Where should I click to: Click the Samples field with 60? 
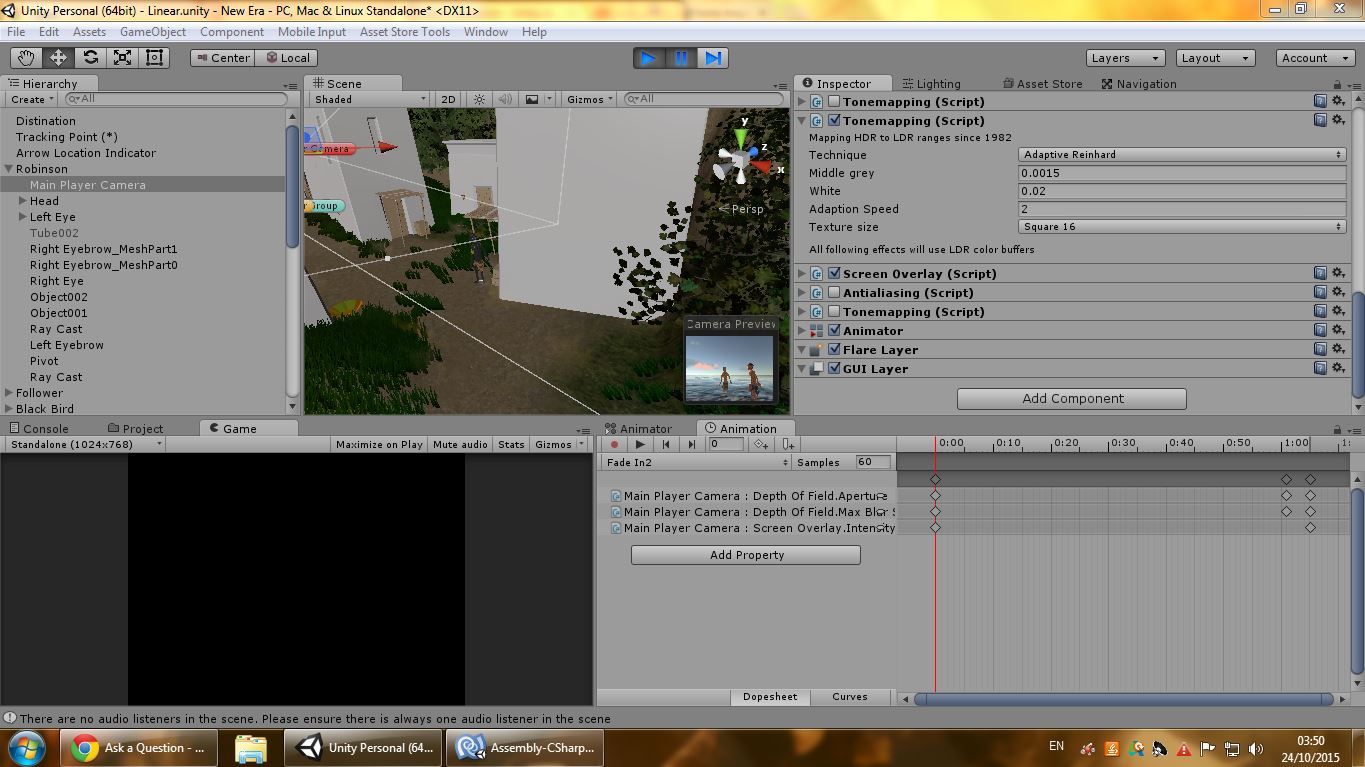click(873, 462)
